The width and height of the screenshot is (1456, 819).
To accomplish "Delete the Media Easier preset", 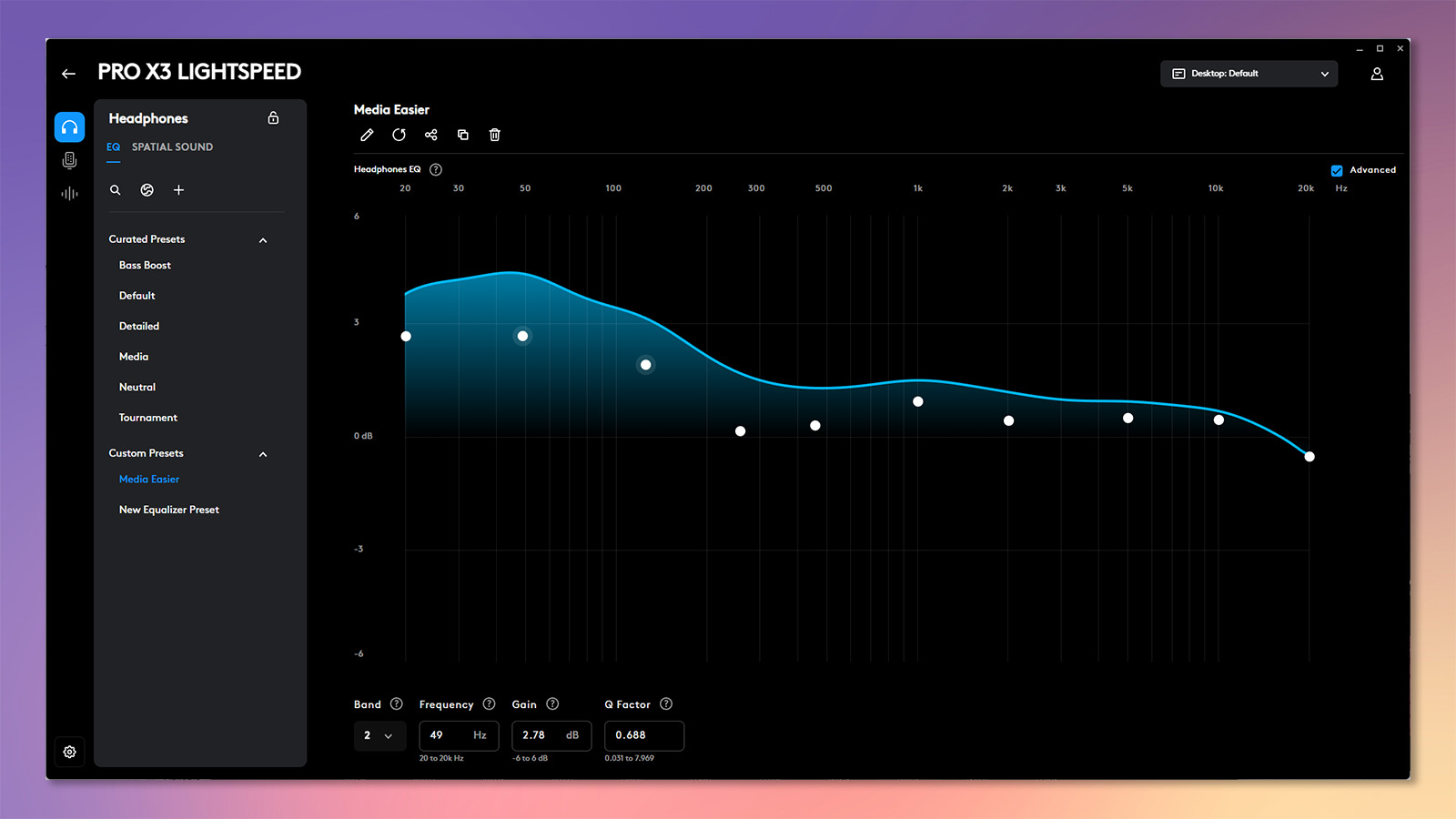I will [495, 135].
